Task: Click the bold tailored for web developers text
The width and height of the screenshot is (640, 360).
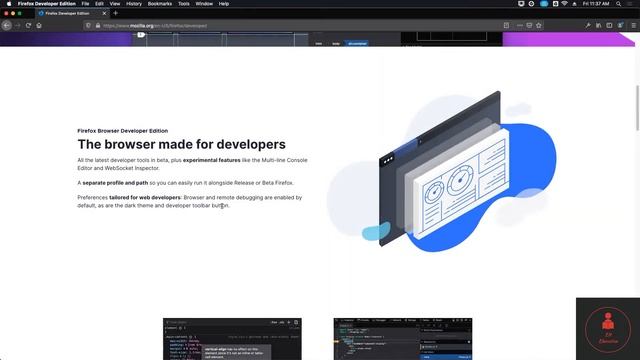Action: [145, 198]
